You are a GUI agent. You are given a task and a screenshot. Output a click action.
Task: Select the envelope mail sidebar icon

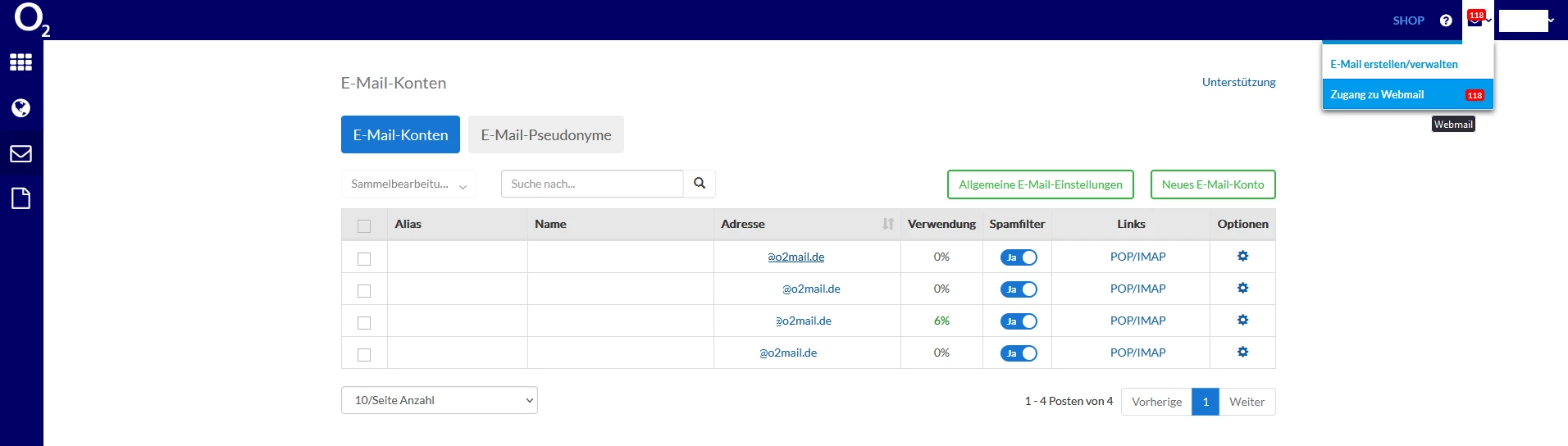[21, 153]
